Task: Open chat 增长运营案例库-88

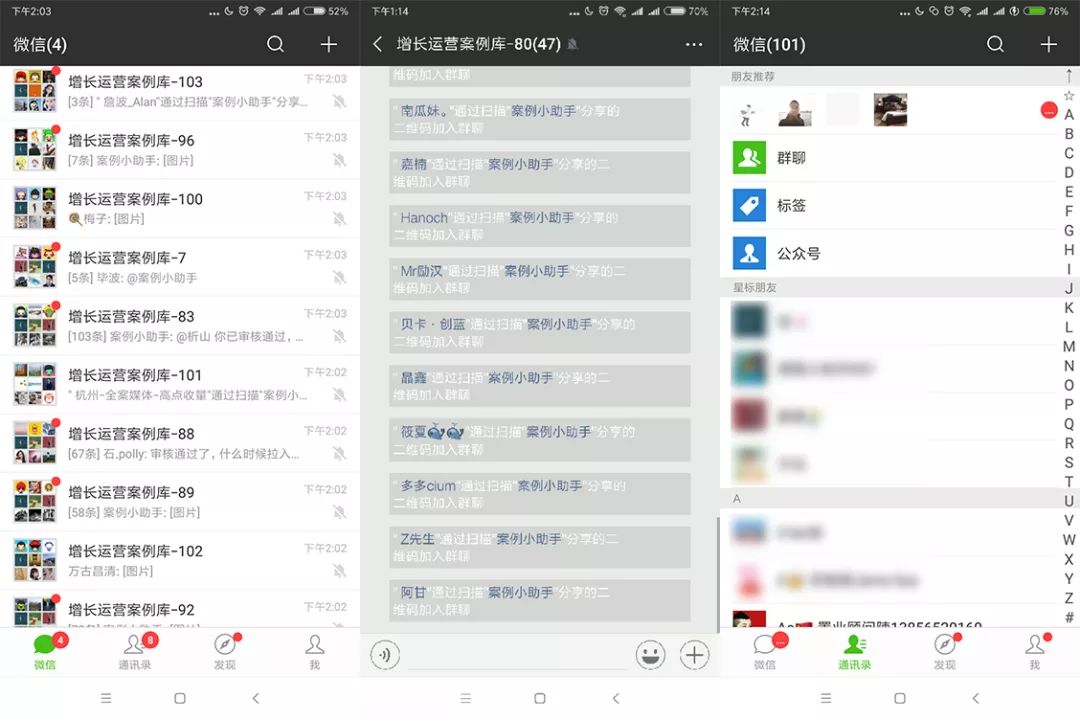Action: (x=180, y=442)
